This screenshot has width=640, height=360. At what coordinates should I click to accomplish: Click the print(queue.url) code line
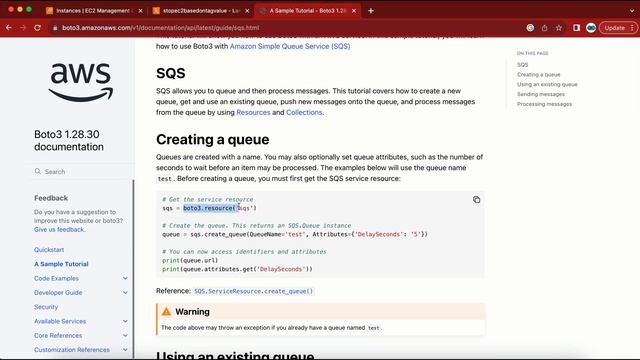tap(190, 260)
